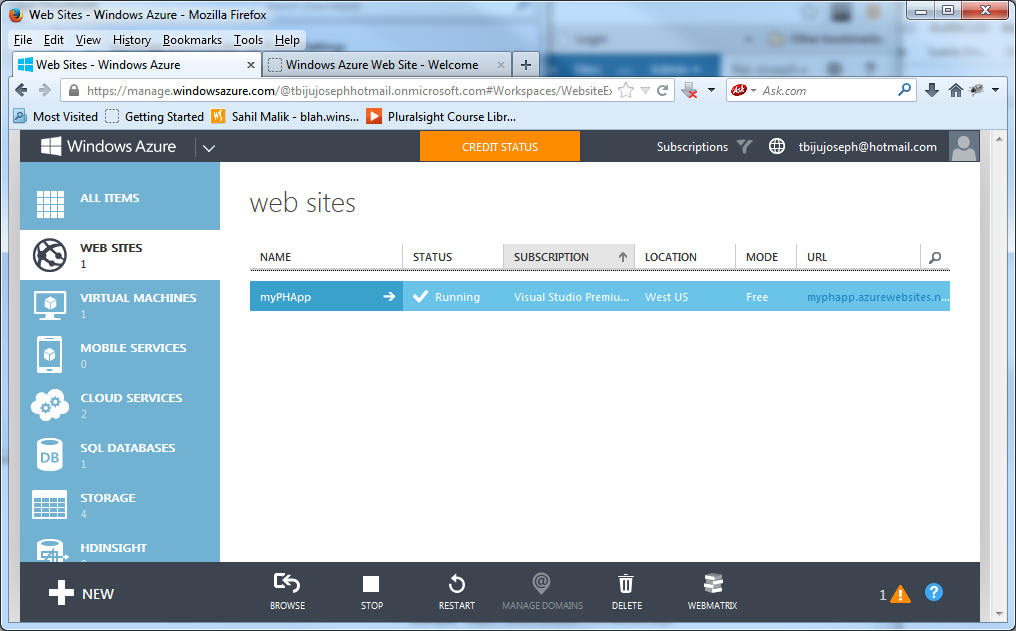Expand the chevron beside the Windows Azure logo

coord(208,146)
